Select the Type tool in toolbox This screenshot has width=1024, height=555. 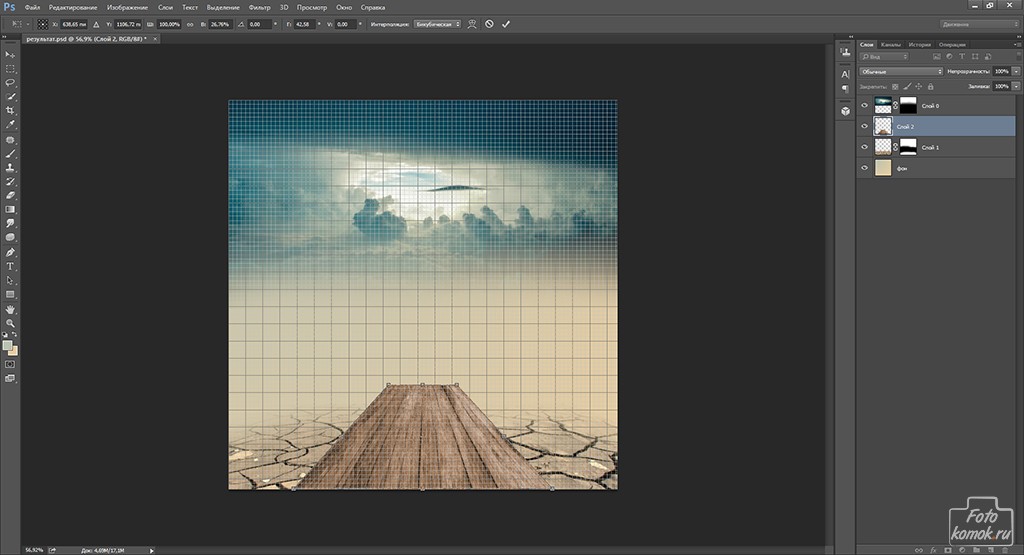(11, 267)
